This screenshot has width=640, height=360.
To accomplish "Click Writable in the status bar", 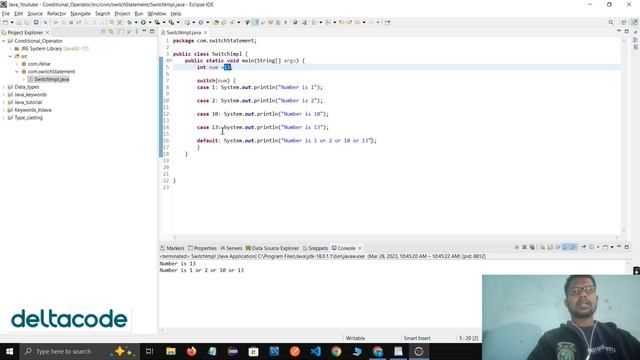I will 355,338.
